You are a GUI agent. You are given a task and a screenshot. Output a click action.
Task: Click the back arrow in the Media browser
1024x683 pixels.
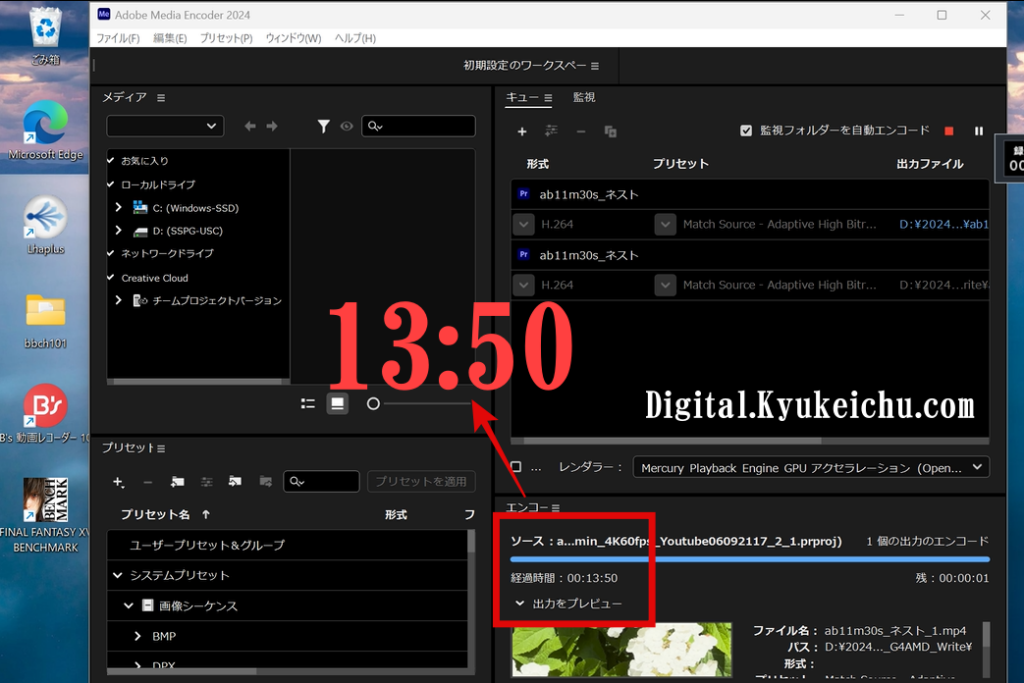(x=249, y=126)
